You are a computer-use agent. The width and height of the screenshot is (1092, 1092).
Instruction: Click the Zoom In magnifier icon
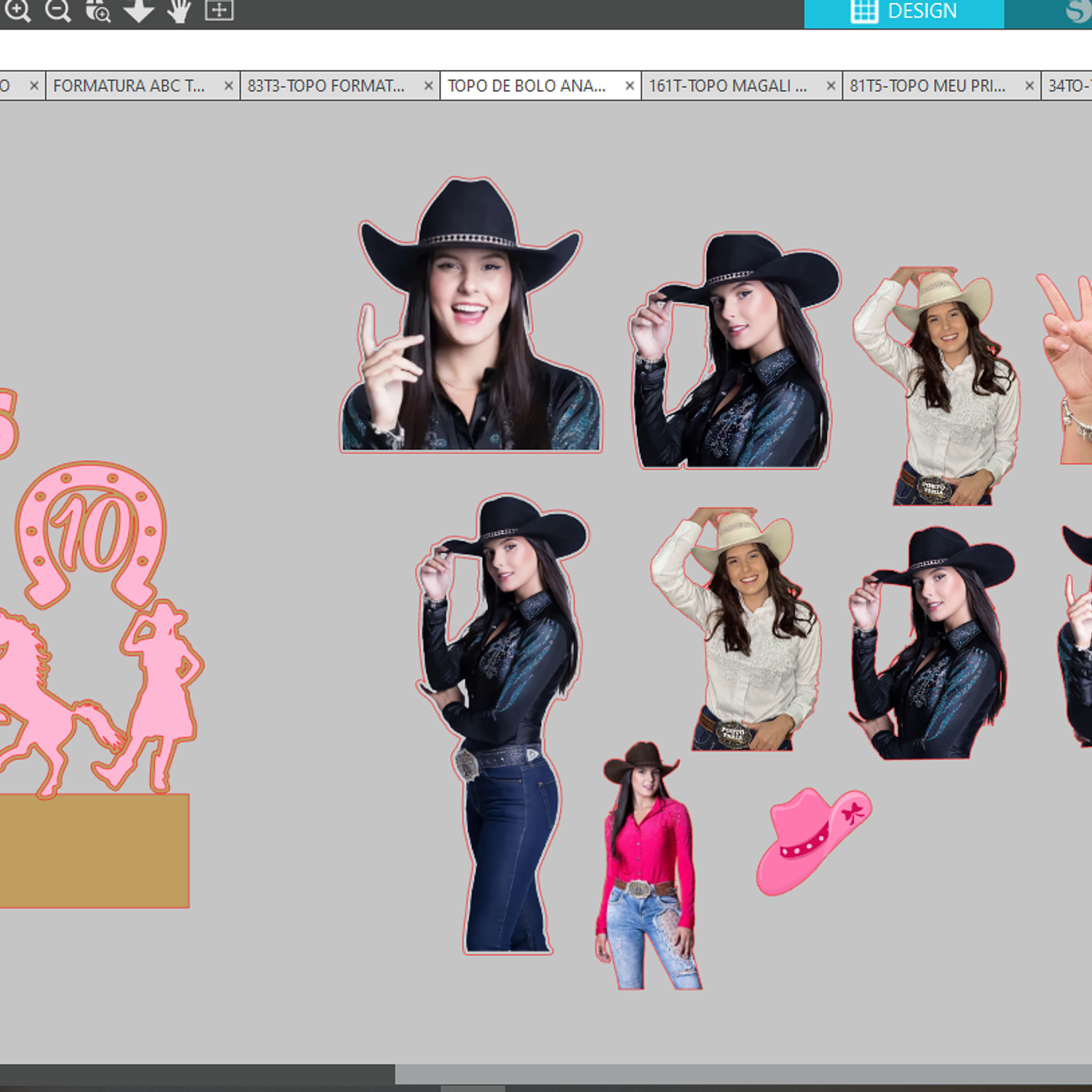click(17, 10)
